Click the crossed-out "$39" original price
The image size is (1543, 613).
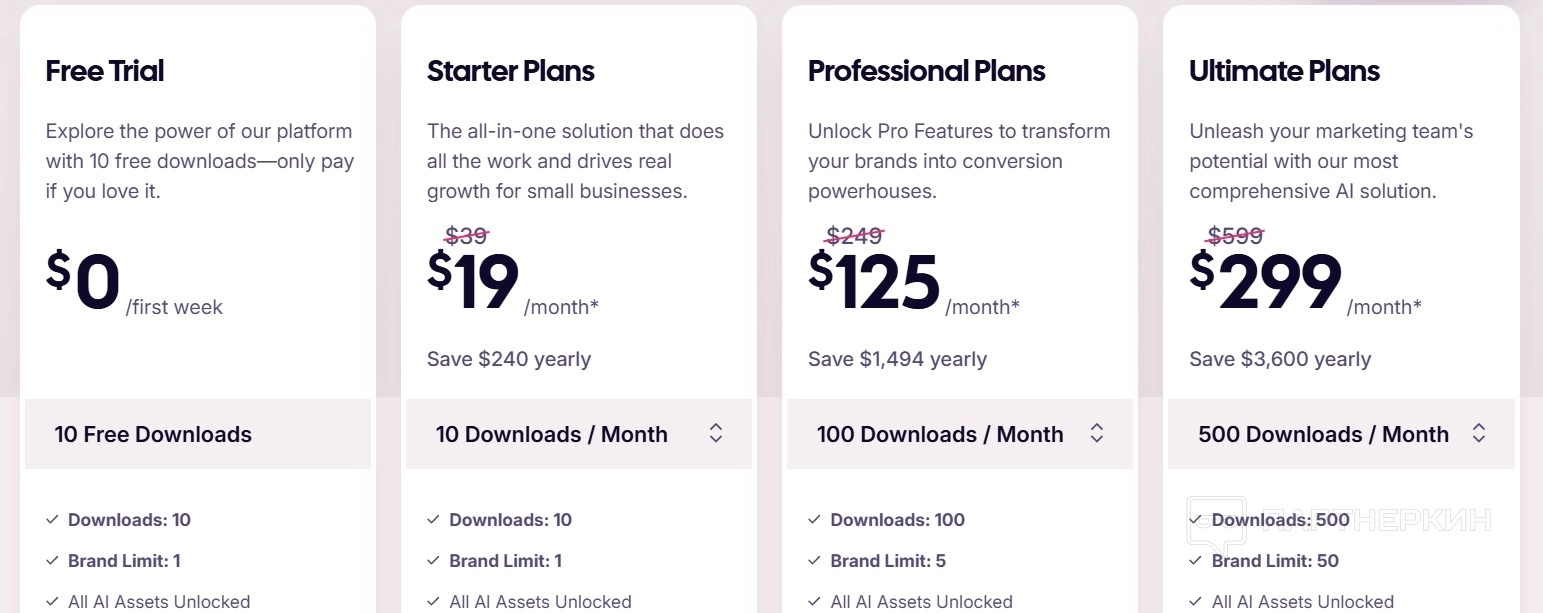(x=467, y=236)
